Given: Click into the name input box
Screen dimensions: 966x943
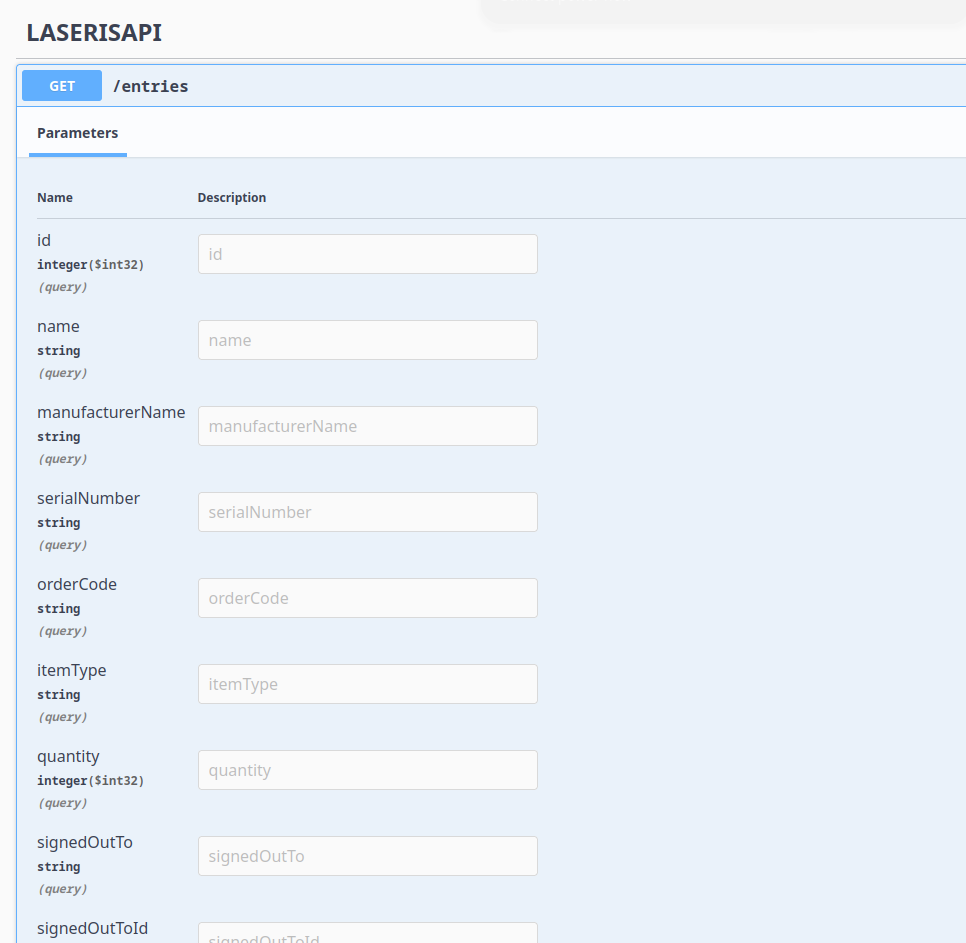Looking at the screenshot, I should coord(367,340).
